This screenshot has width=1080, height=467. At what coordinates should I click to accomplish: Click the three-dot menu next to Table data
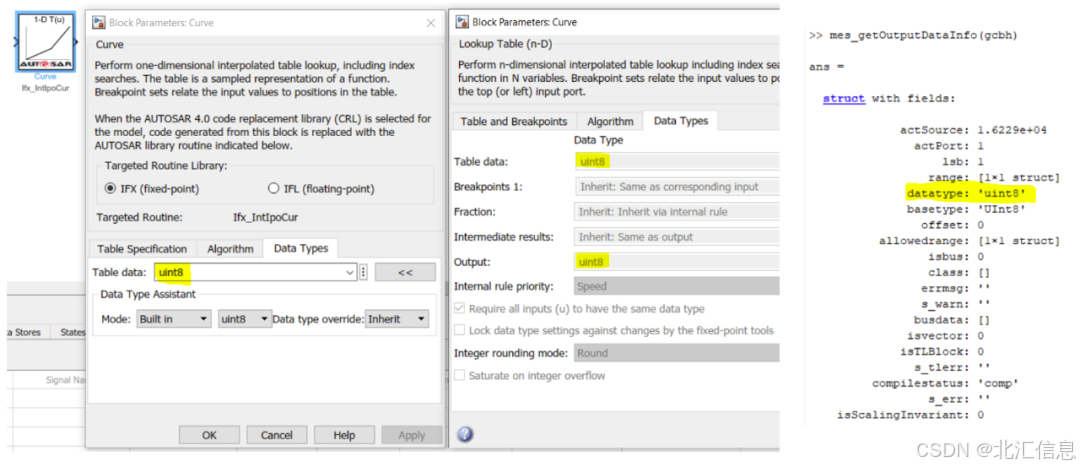point(364,272)
